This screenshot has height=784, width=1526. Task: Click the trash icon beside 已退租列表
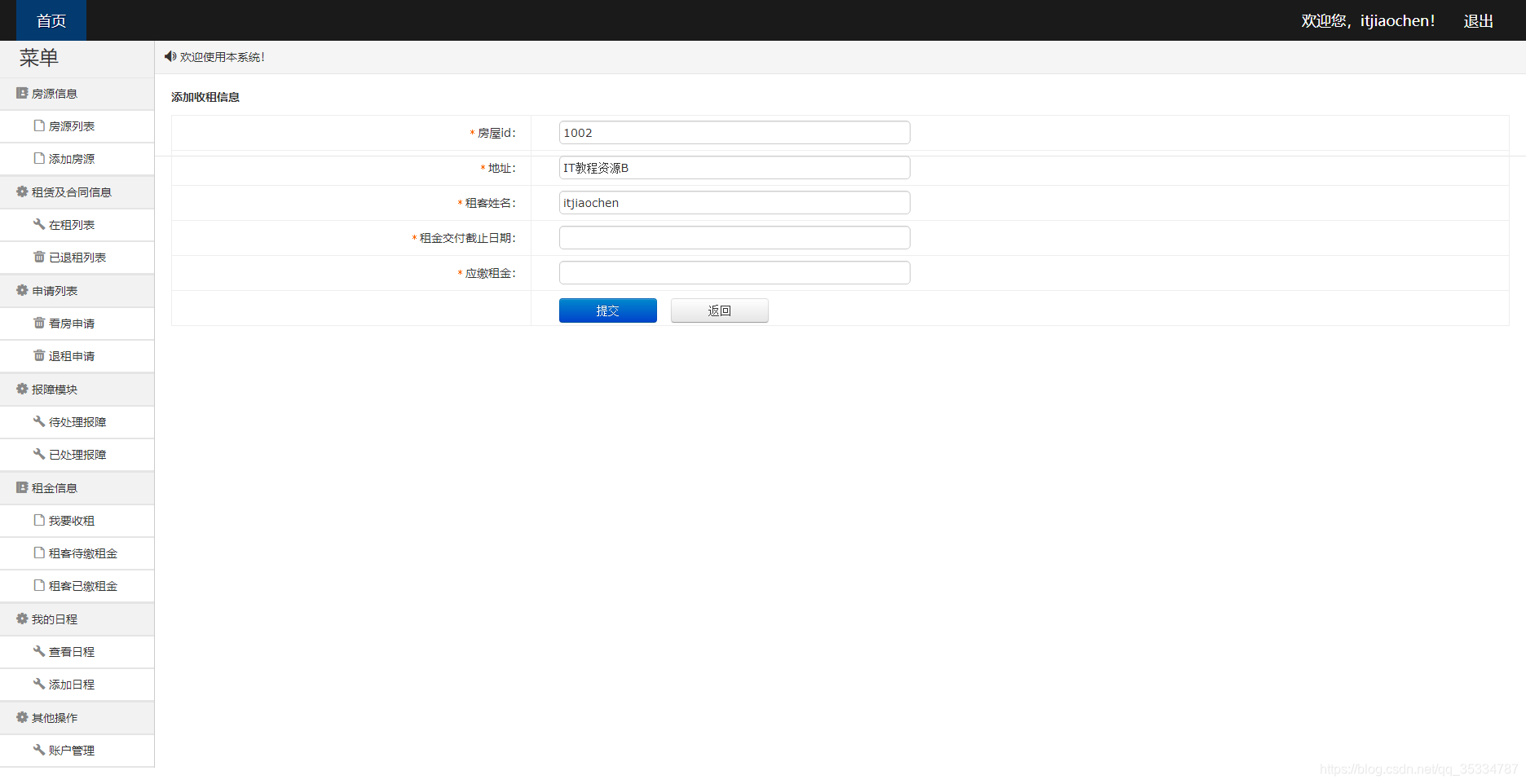tap(39, 257)
